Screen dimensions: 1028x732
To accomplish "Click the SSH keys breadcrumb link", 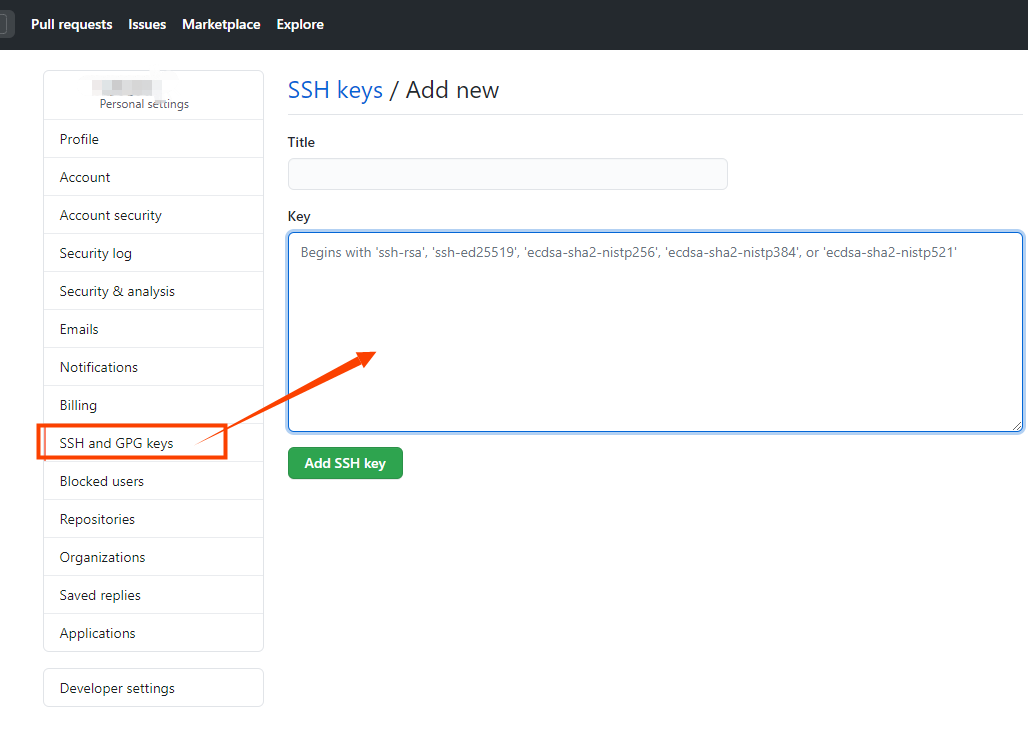I will pyautogui.click(x=335, y=90).
